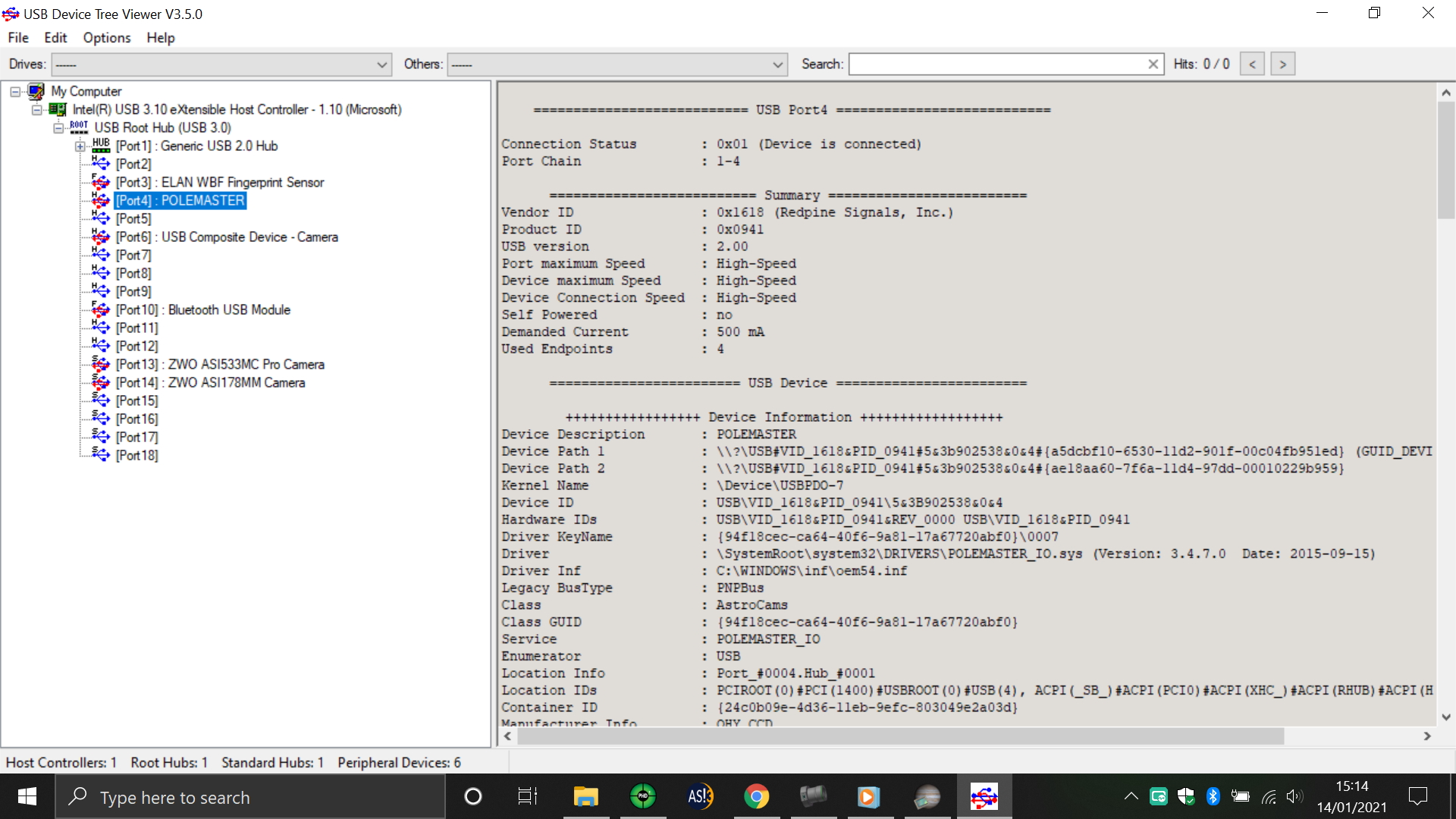Collapse the My Computer tree node
Image resolution: width=1456 pixels, height=819 pixels.
[14, 92]
